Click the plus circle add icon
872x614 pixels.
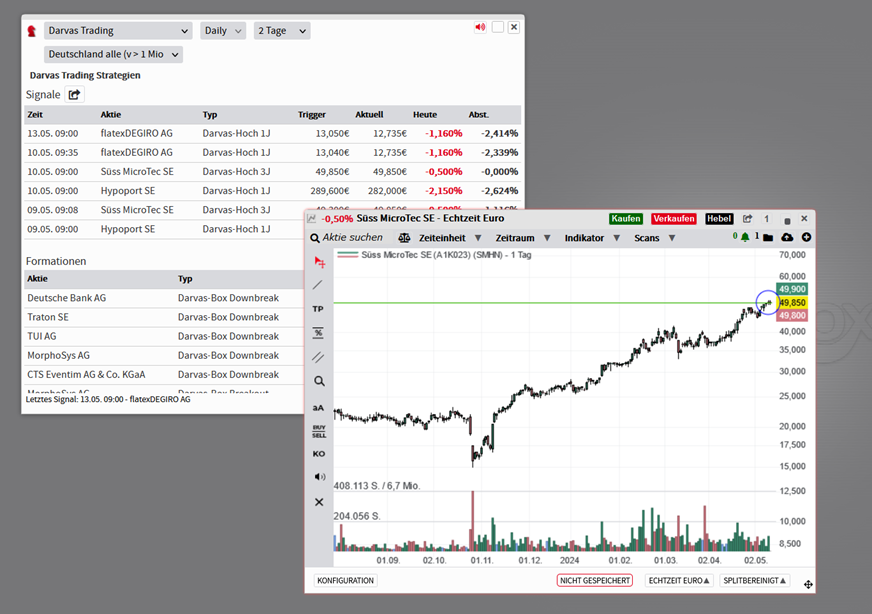coord(806,237)
